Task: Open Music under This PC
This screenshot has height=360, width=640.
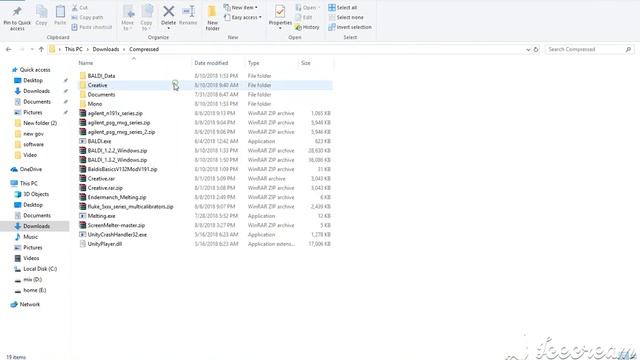Action: point(30,237)
